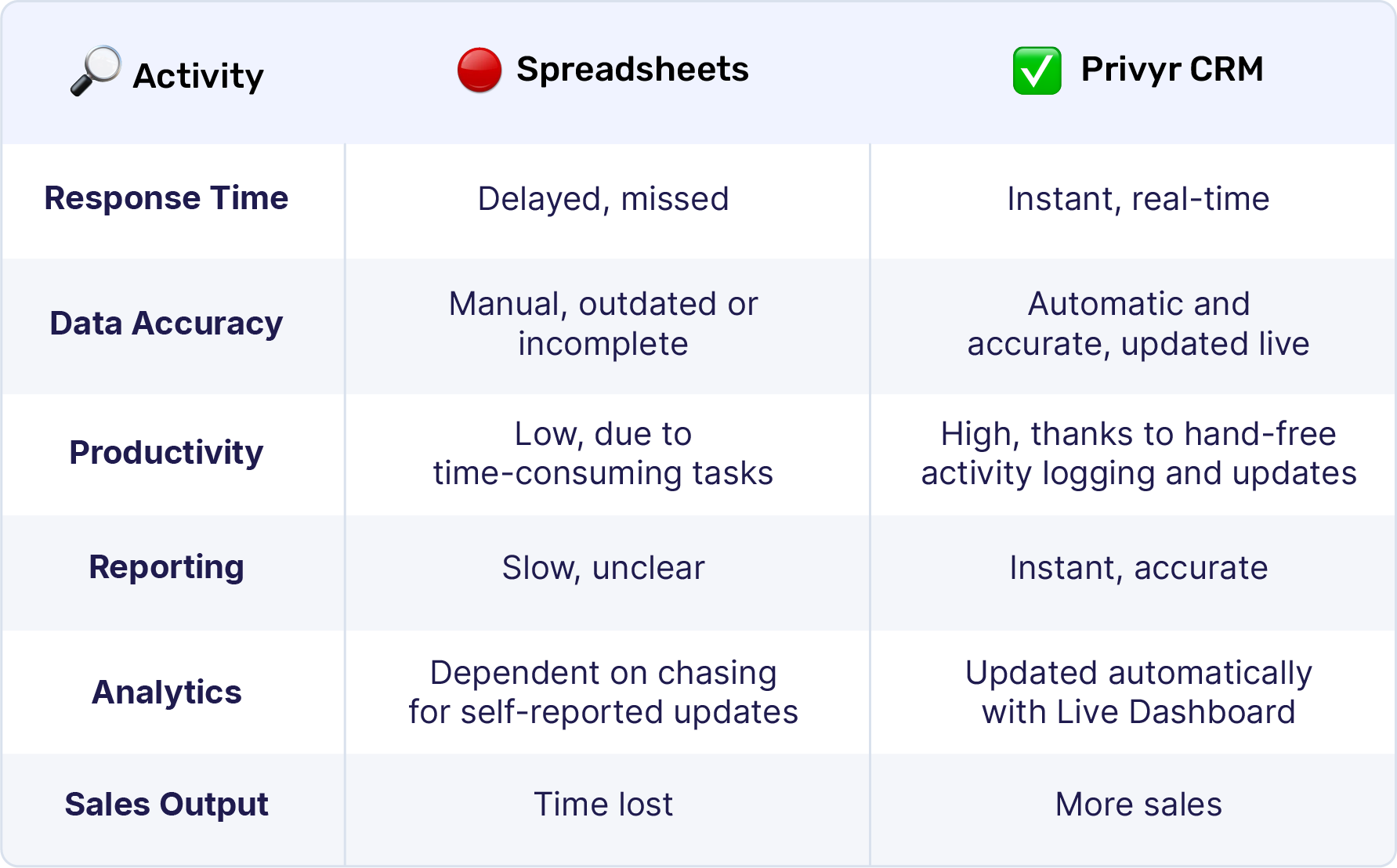This screenshot has height=868, width=1397.
Task: Click the Data Accuracy row label
Action: (x=166, y=324)
